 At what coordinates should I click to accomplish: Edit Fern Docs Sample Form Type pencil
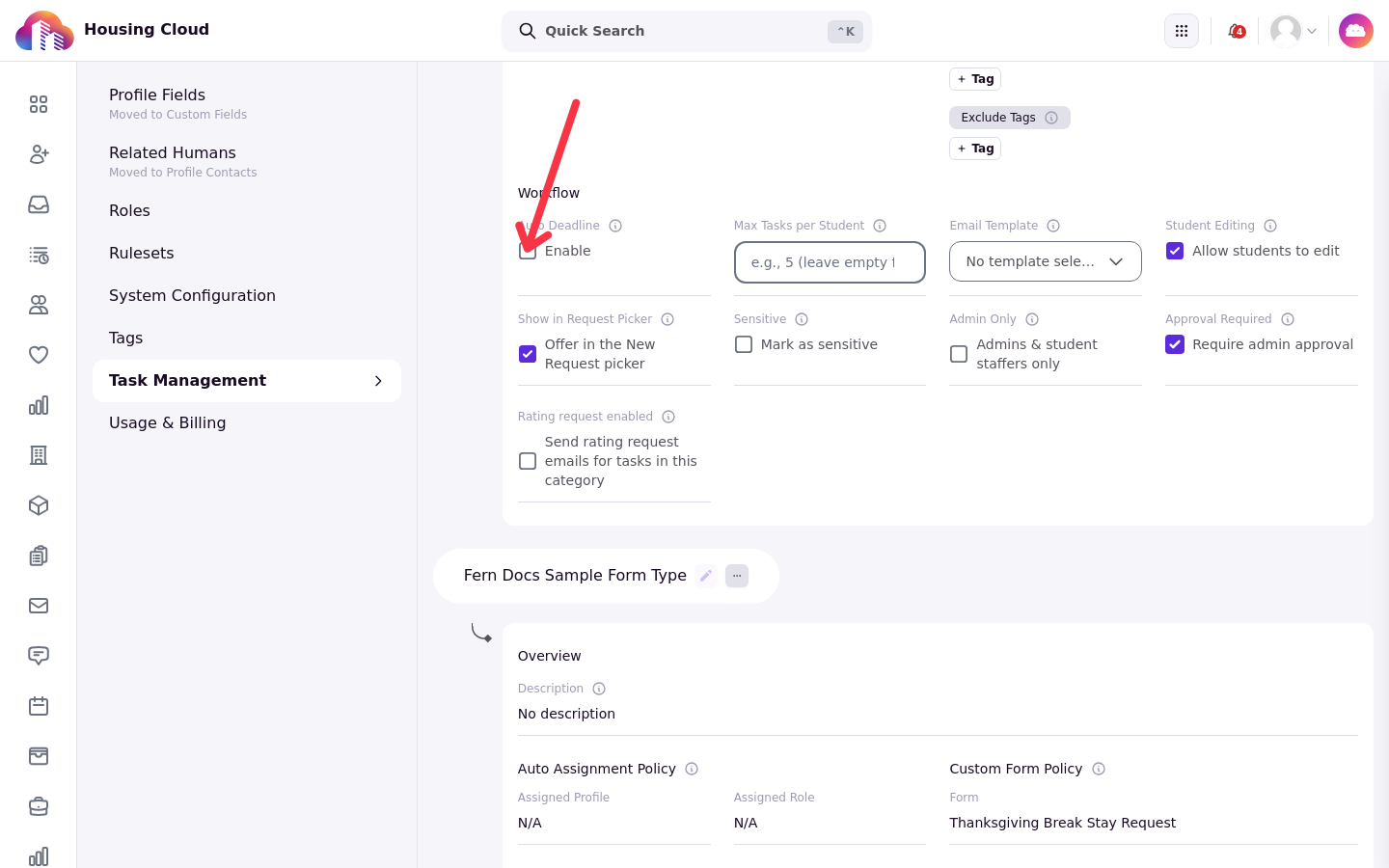706,576
